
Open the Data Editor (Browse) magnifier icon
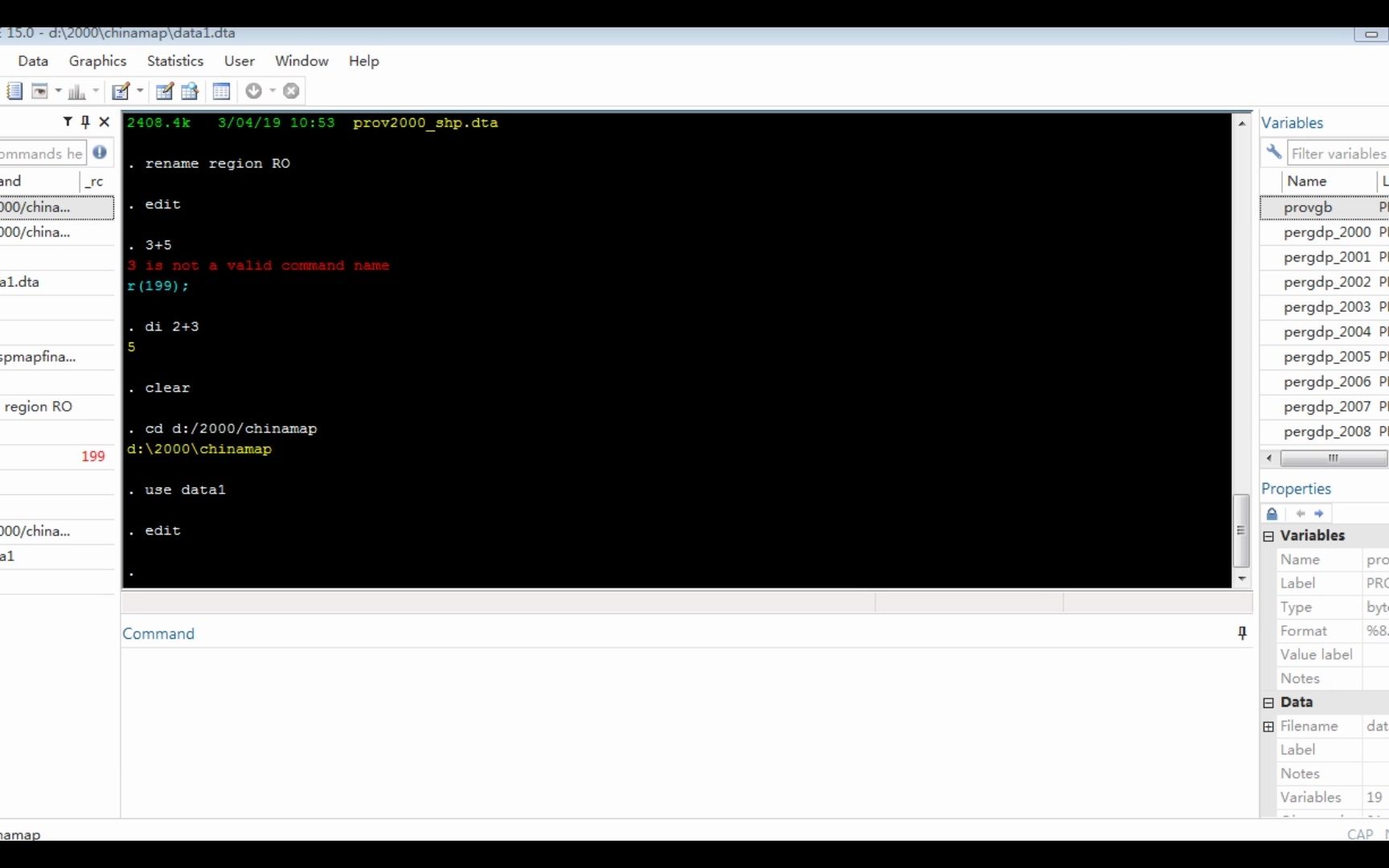[x=191, y=91]
